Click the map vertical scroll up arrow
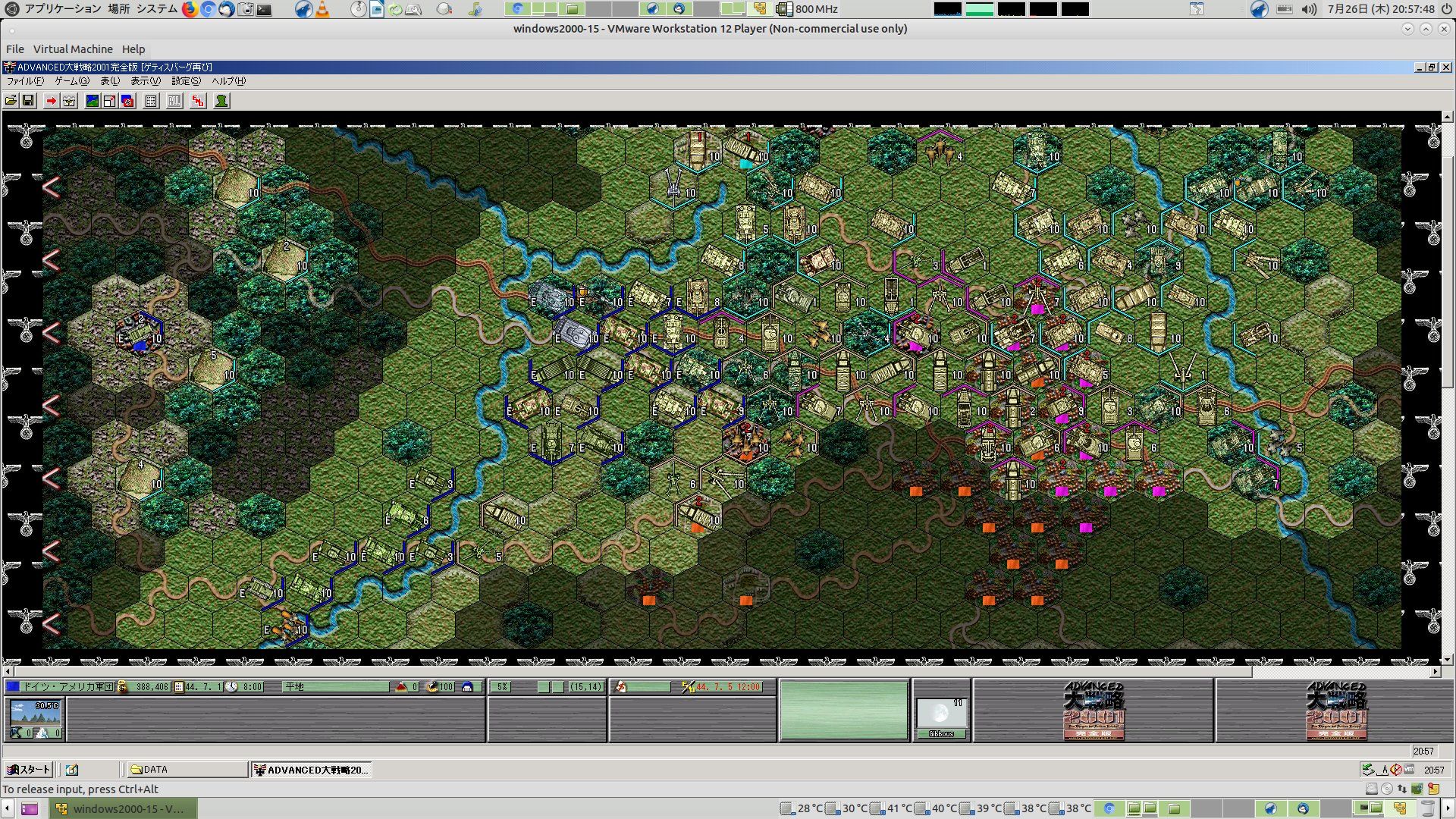Image resolution: width=1456 pixels, height=819 pixels. pos(1448,118)
